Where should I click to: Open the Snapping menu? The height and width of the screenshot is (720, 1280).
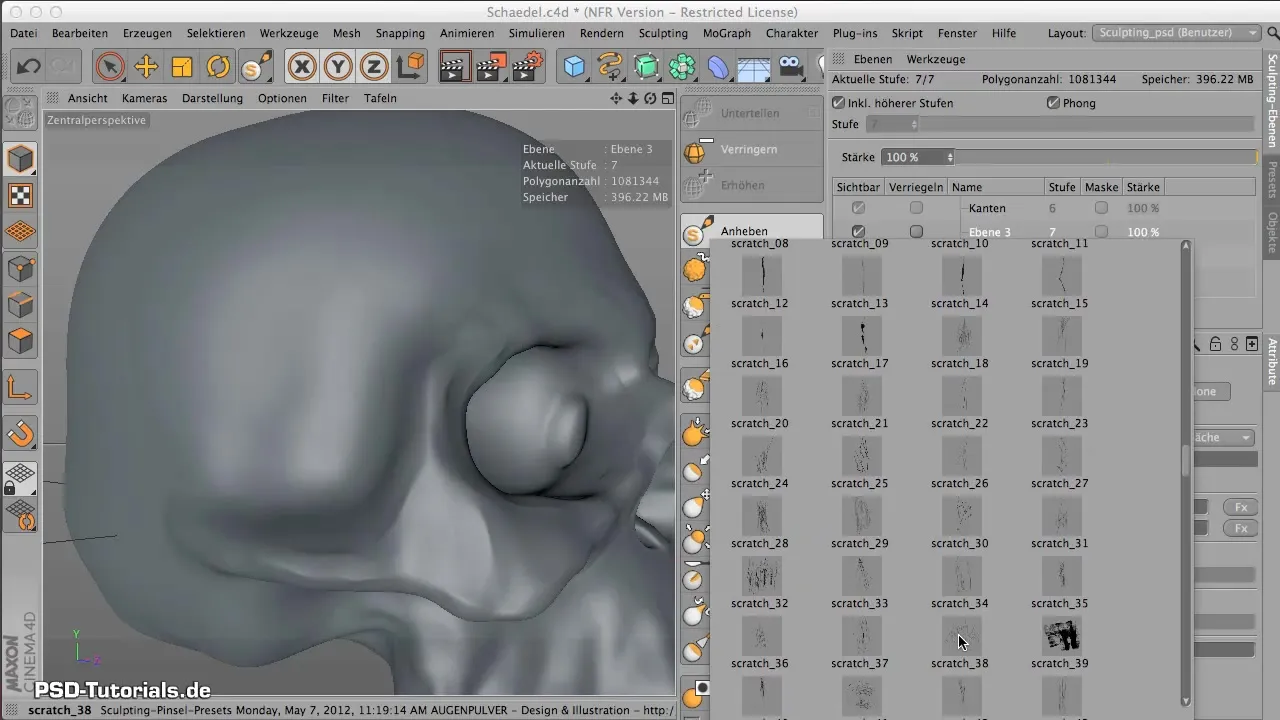[x=400, y=33]
